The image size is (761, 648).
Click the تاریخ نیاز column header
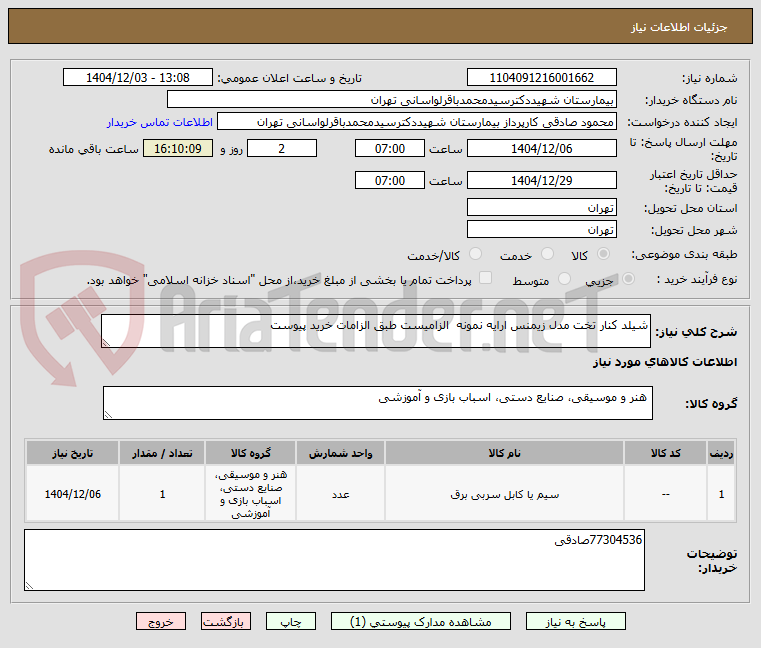(73, 453)
